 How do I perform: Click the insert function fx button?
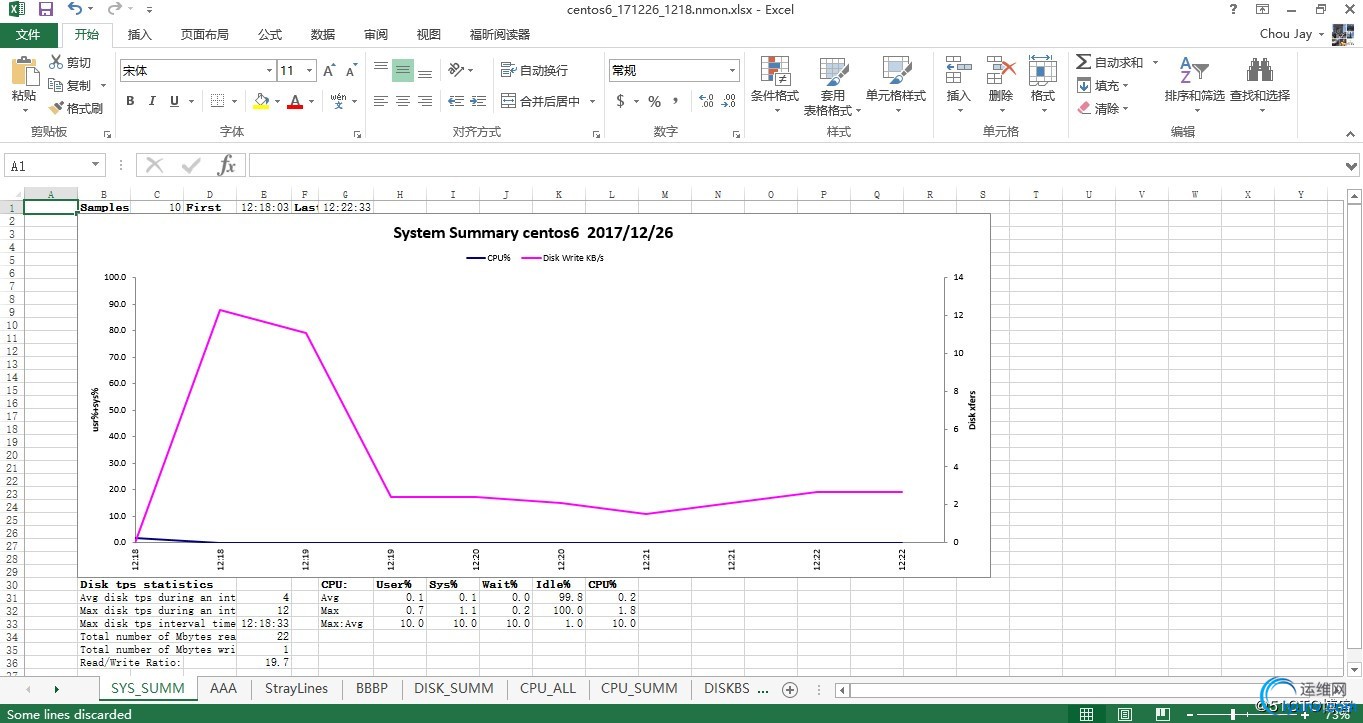tap(227, 166)
